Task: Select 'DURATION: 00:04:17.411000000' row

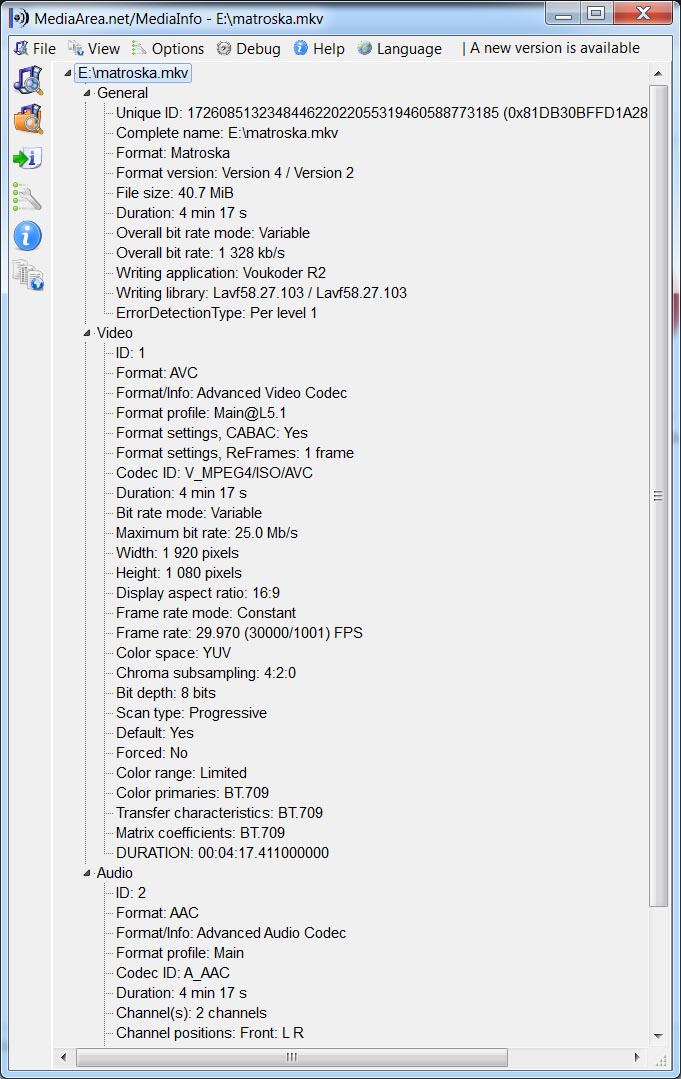Action: pos(222,853)
